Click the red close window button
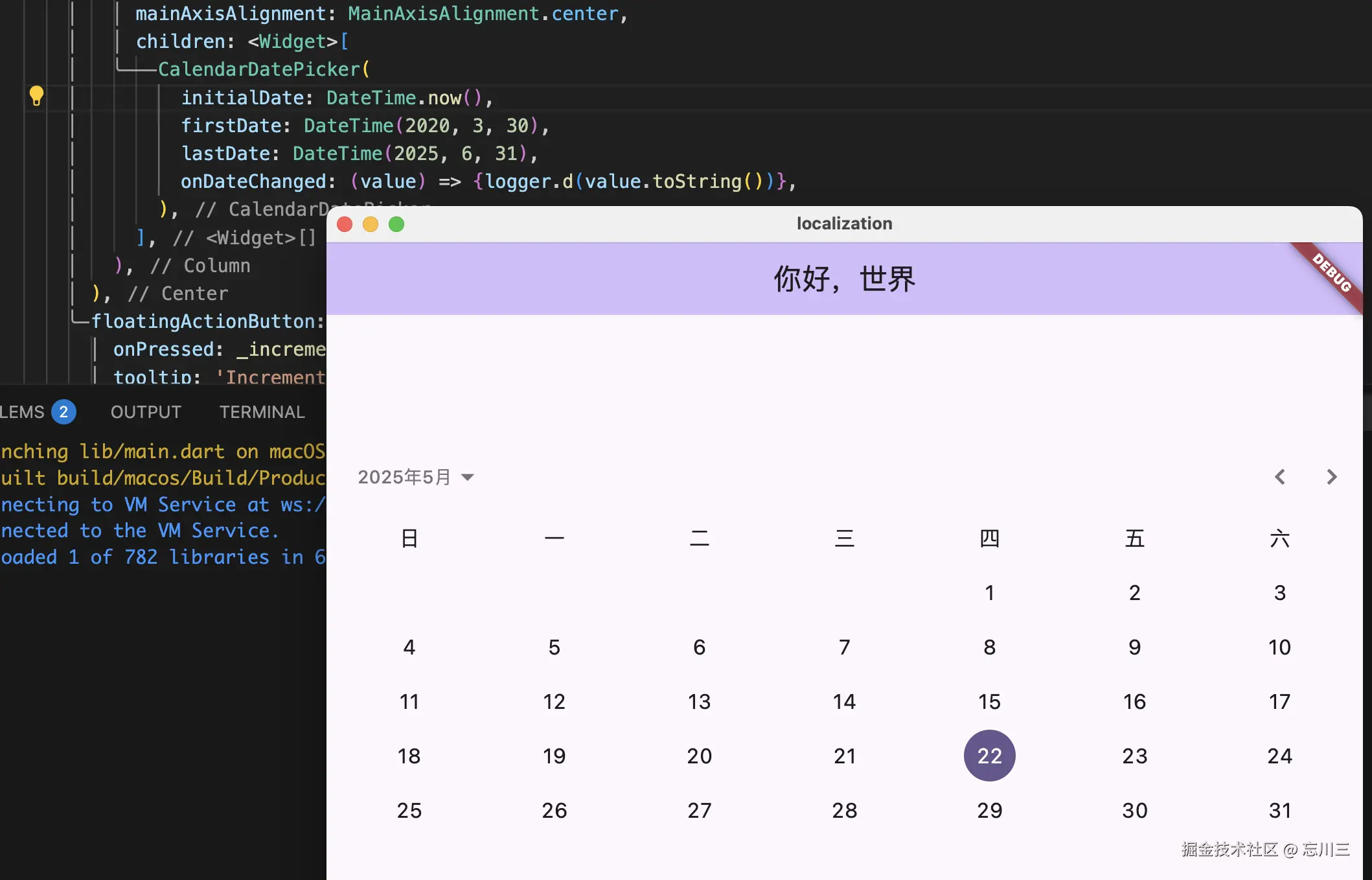The width and height of the screenshot is (1372, 880). tap(345, 224)
